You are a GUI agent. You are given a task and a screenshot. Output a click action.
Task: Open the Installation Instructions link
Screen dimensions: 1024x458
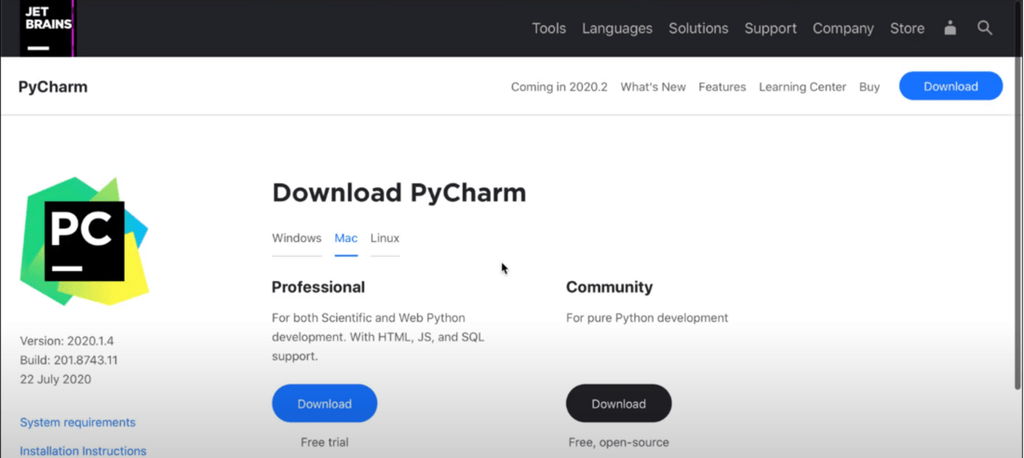[x=83, y=451]
